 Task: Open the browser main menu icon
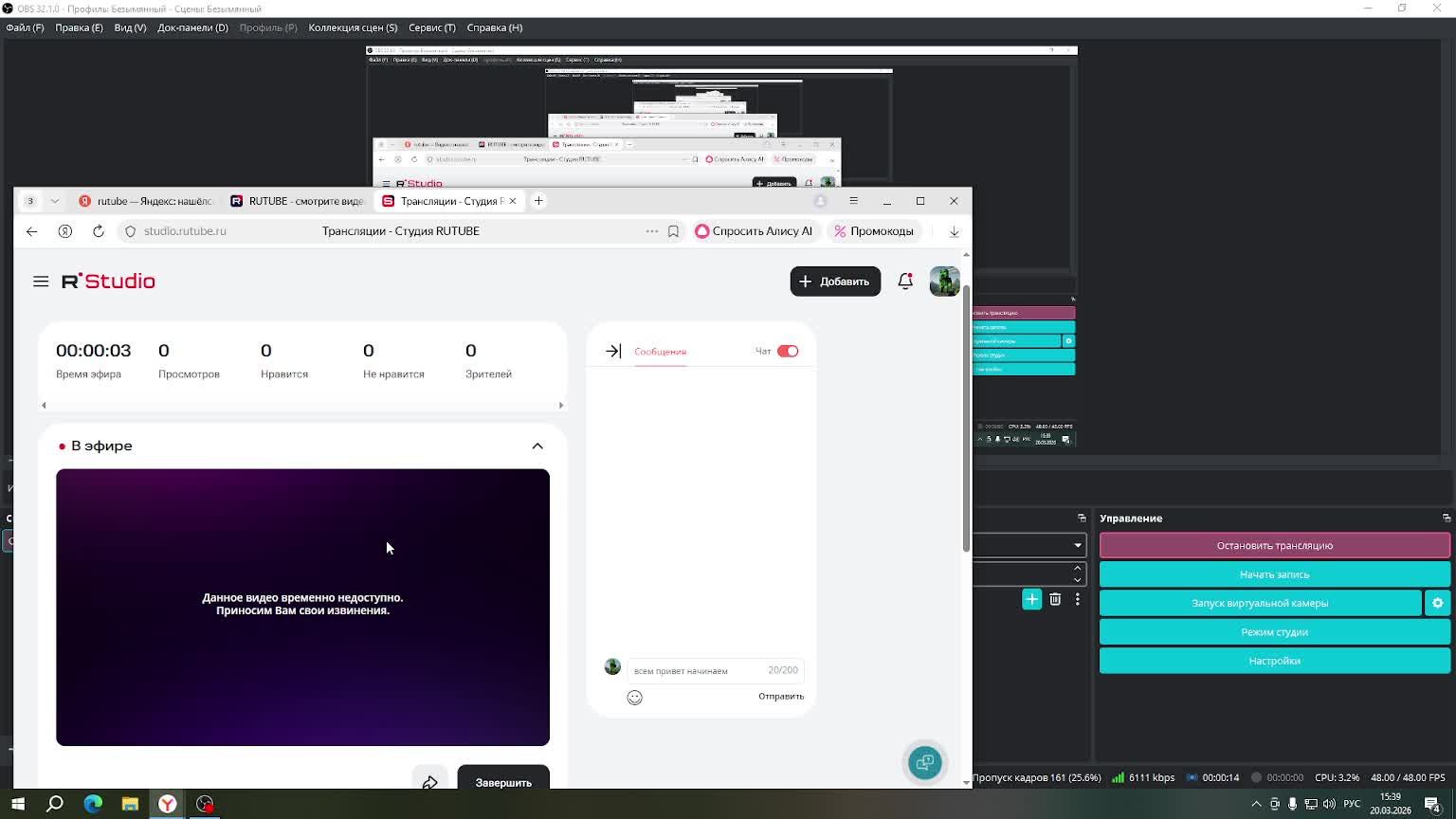tap(853, 201)
